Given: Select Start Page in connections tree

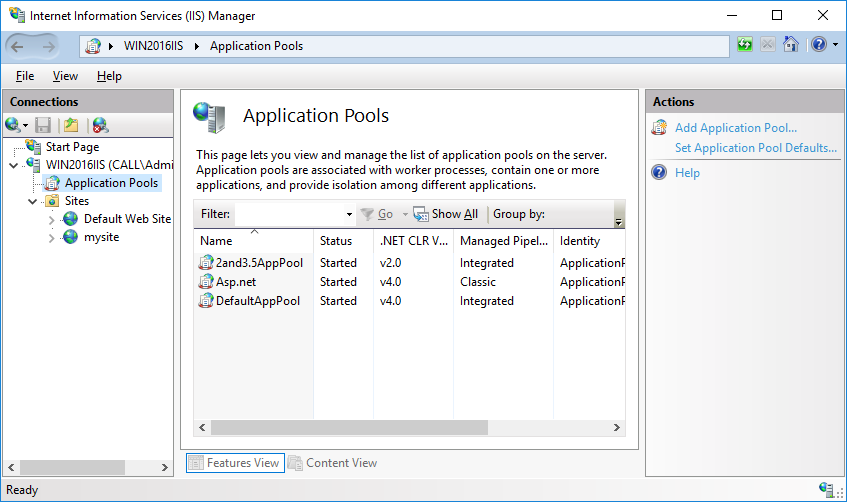Looking at the screenshot, I should click(72, 147).
